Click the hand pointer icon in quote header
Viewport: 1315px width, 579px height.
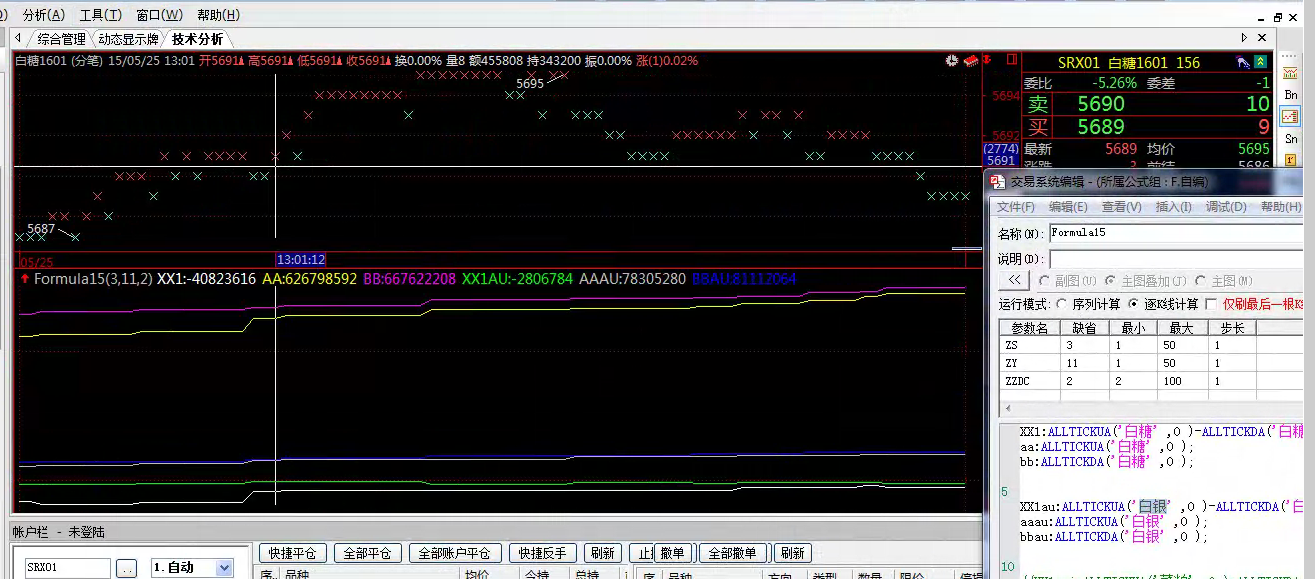point(1242,63)
